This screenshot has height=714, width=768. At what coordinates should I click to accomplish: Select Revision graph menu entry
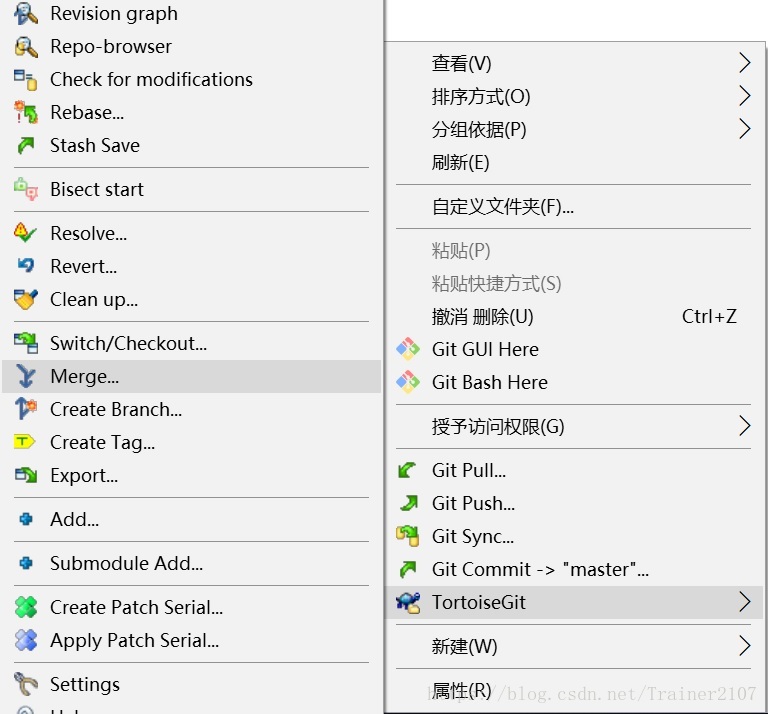tap(192, 14)
